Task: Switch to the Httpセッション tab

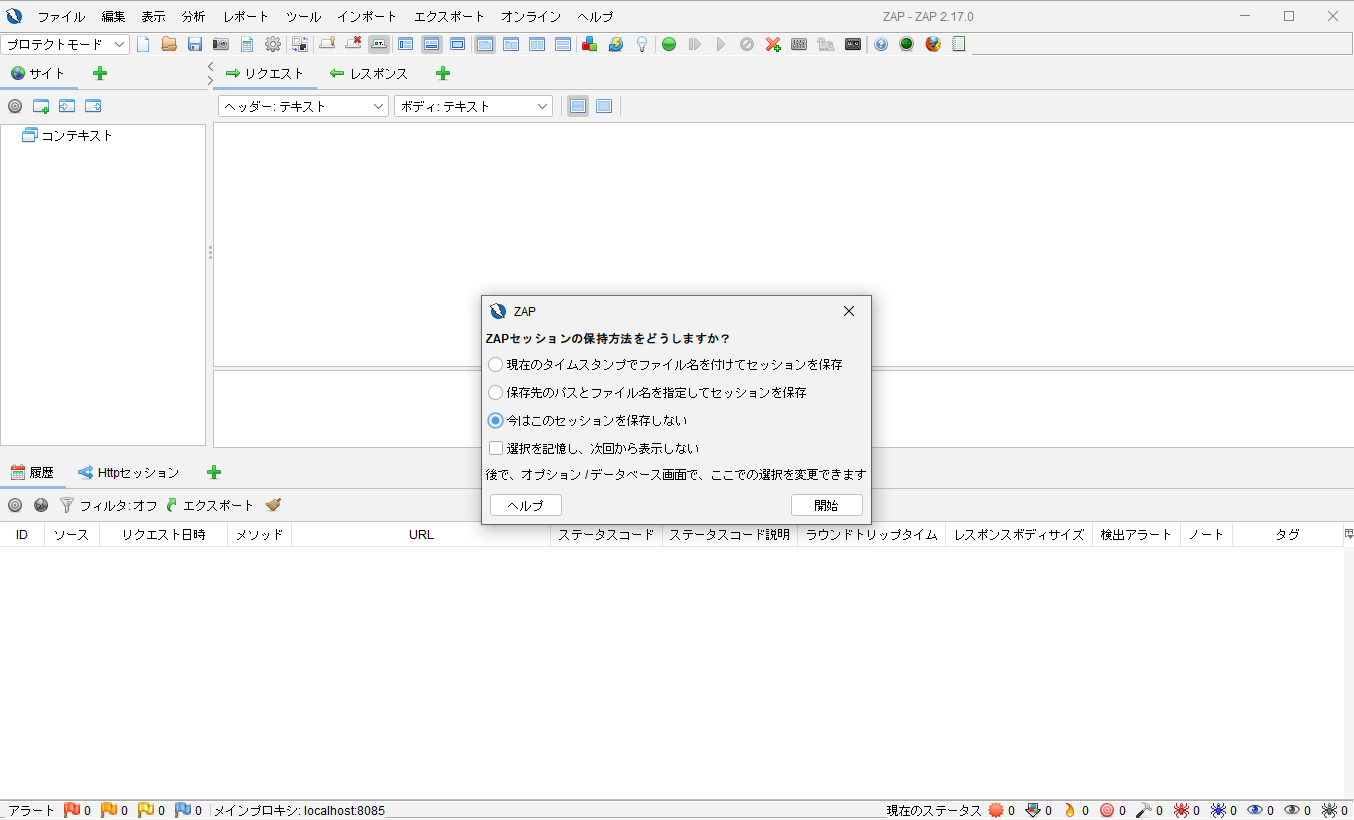Action: (x=129, y=473)
